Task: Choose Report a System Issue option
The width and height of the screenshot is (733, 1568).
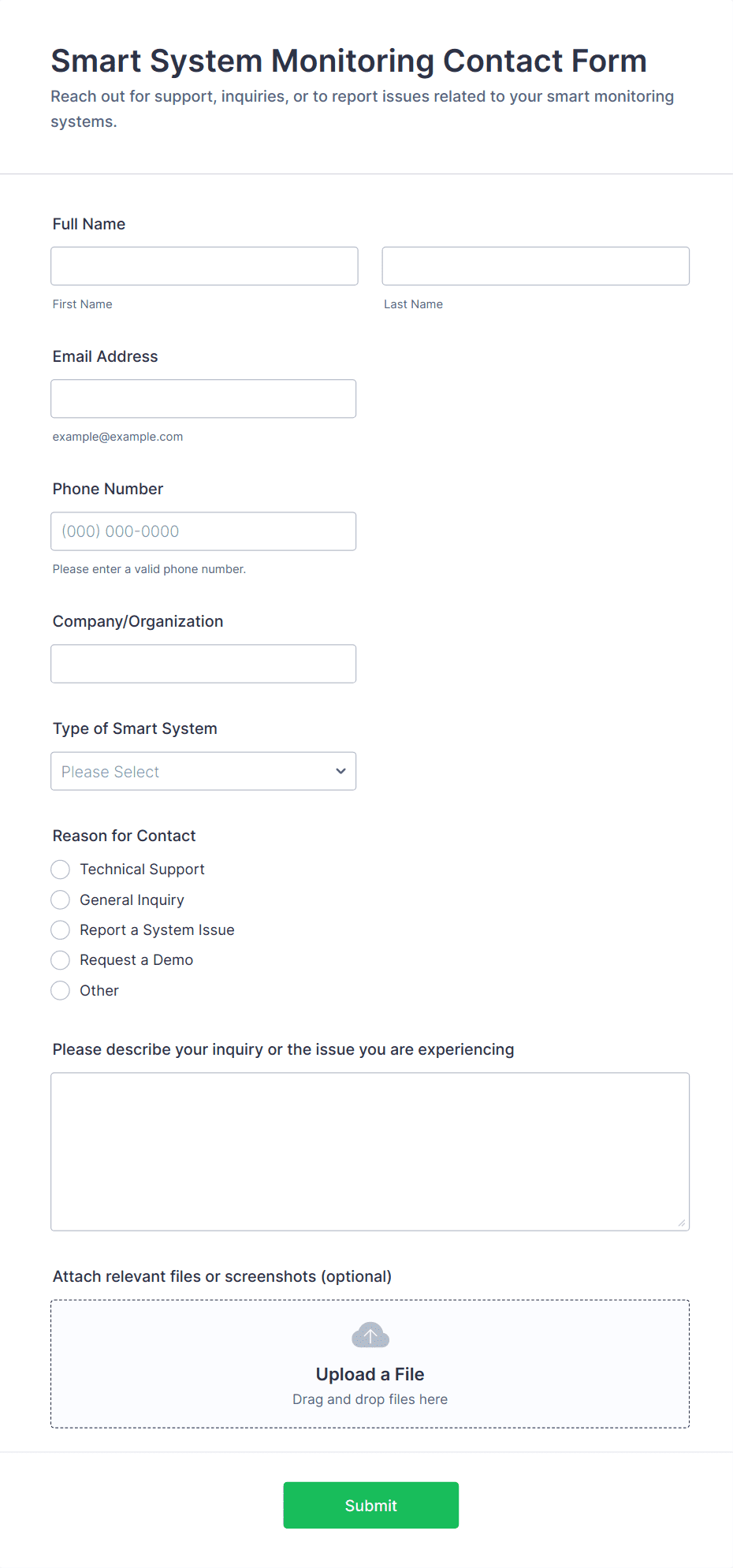Action: [x=61, y=930]
